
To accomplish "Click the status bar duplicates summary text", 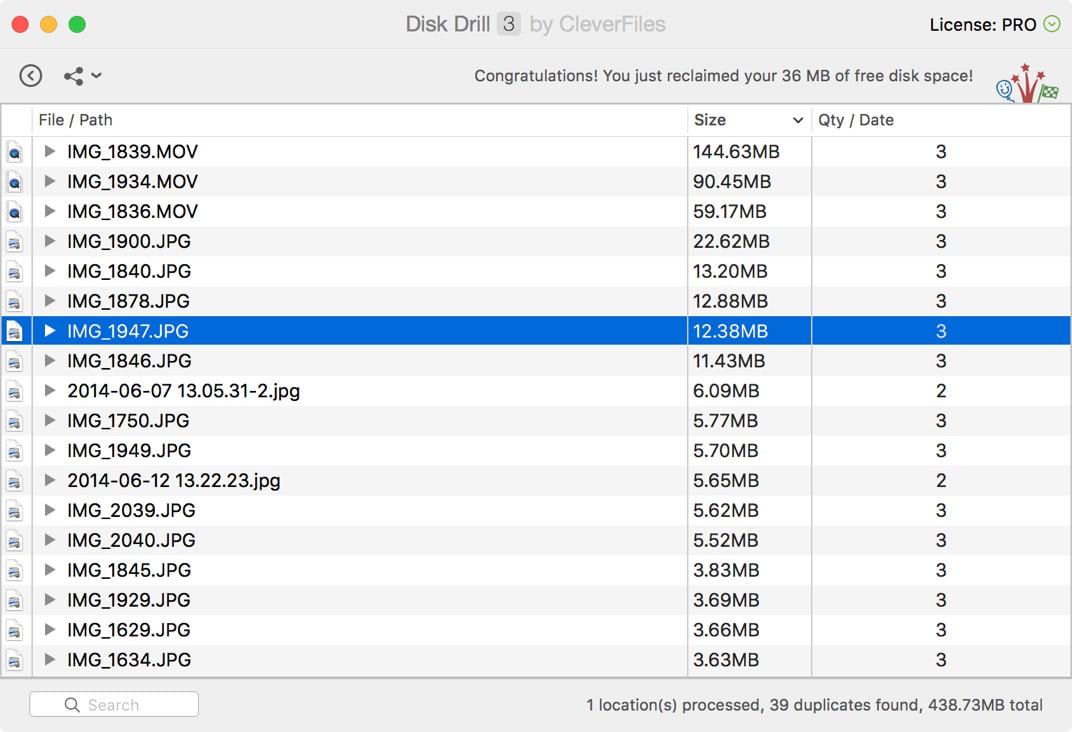I will [x=814, y=705].
